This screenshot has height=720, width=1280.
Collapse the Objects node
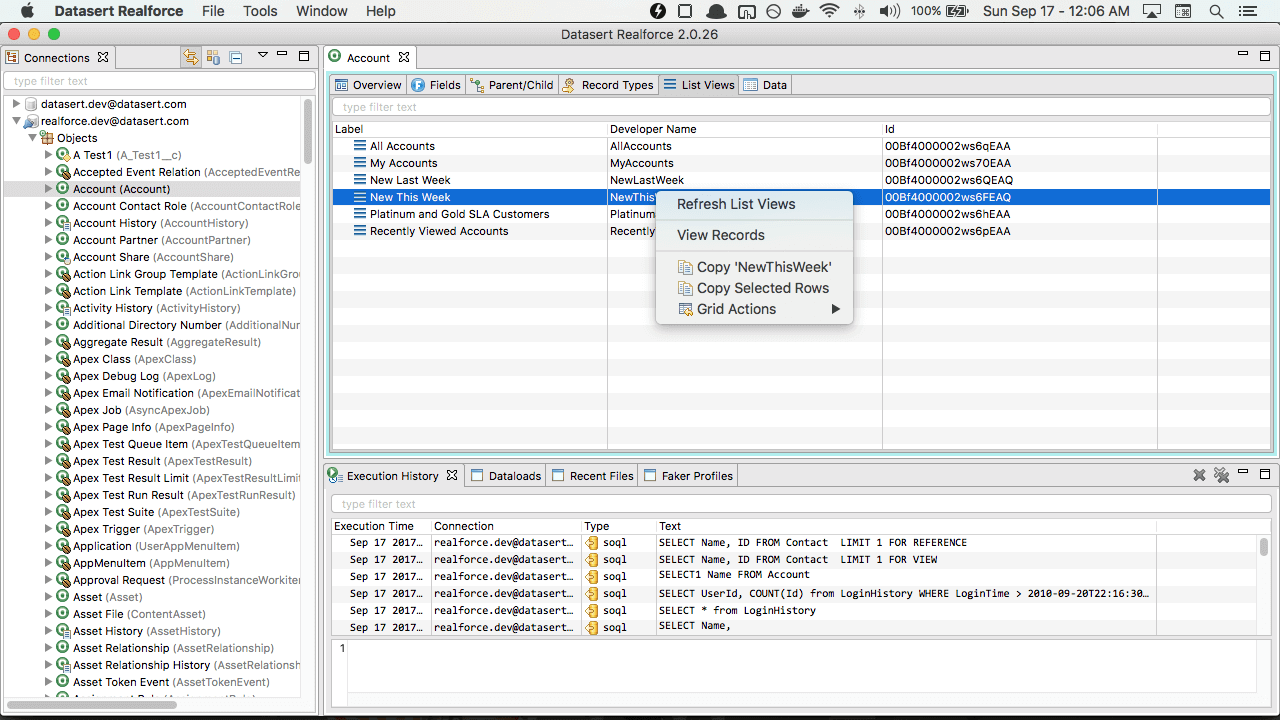pyautogui.click(x=32, y=138)
